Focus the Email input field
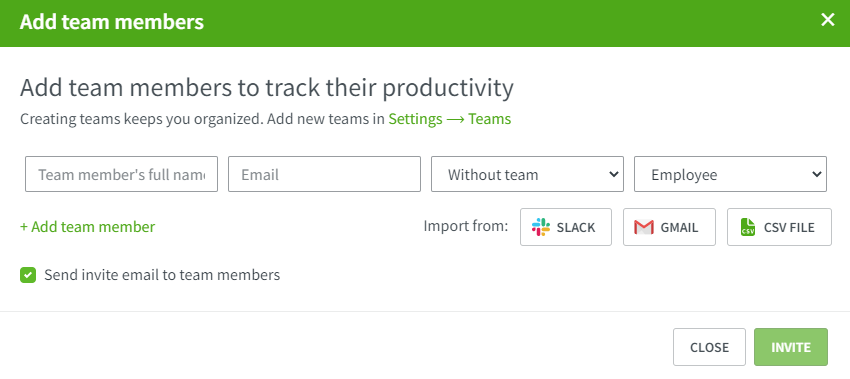The height and width of the screenshot is (379, 850). point(324,174)
